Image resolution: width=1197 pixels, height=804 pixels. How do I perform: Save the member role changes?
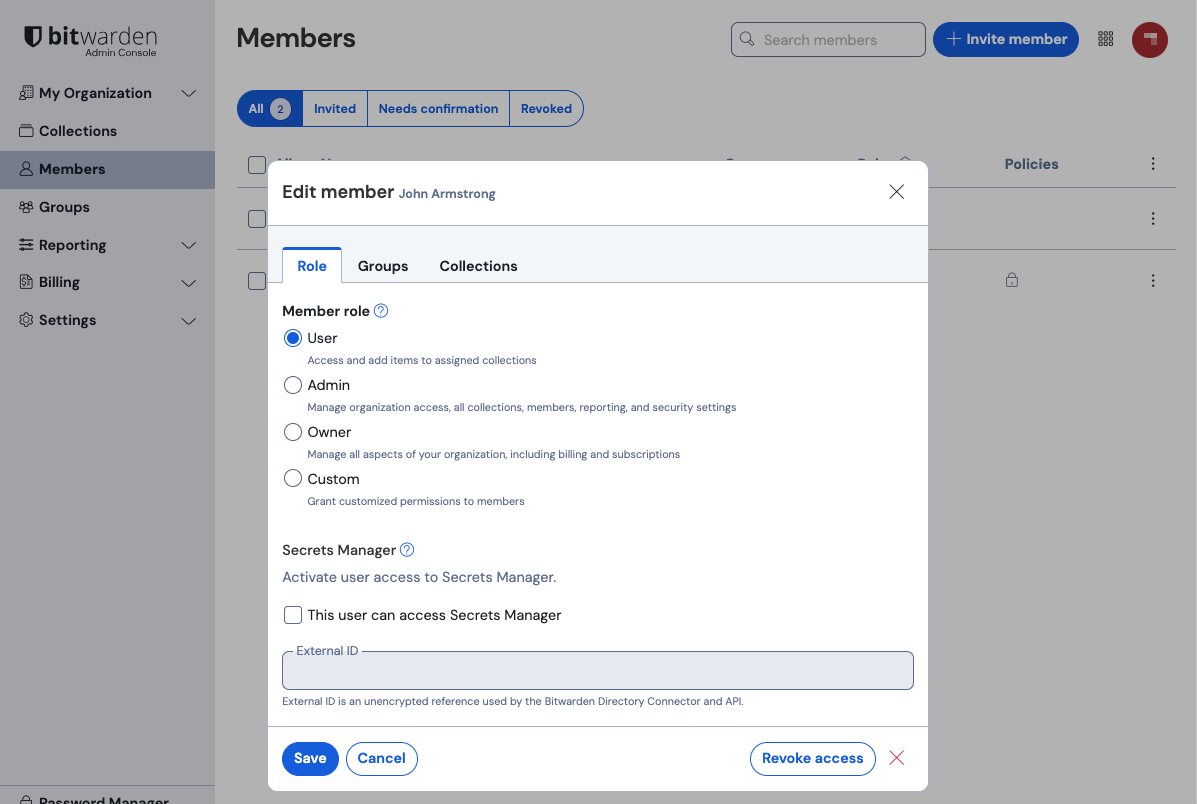pos(310,758)
